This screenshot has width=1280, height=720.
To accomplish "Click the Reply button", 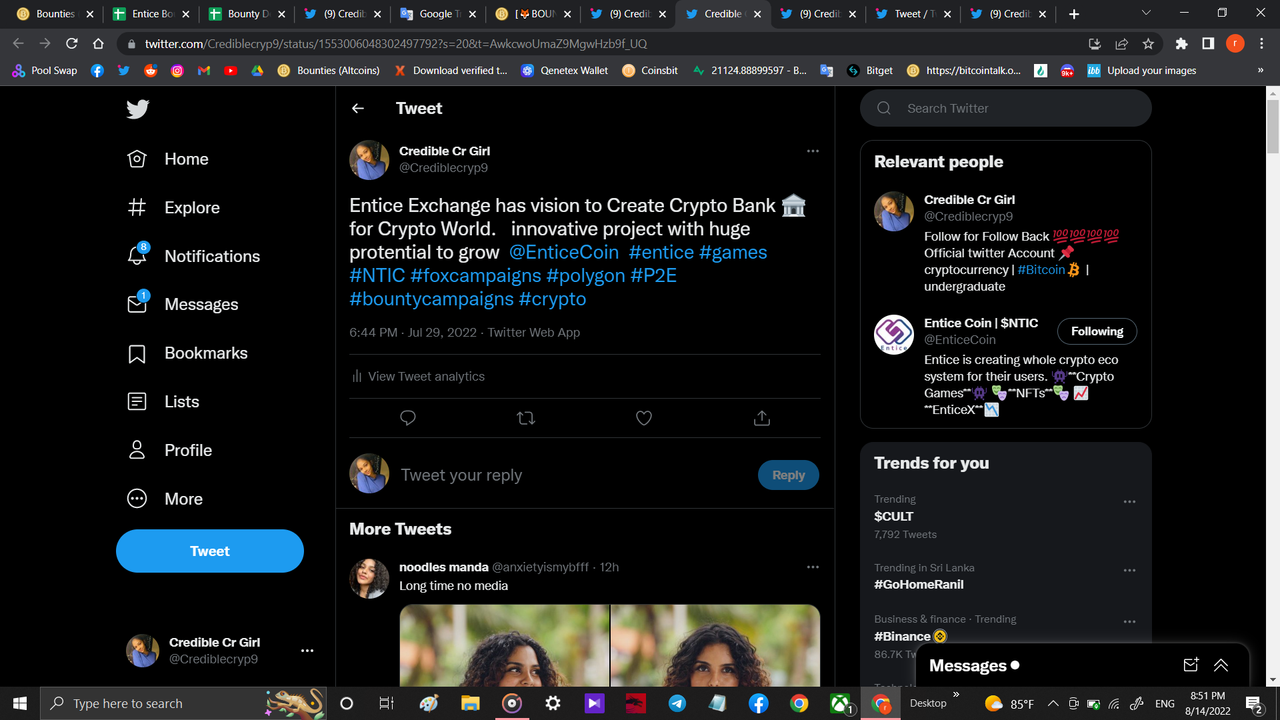I will point(788,475).
